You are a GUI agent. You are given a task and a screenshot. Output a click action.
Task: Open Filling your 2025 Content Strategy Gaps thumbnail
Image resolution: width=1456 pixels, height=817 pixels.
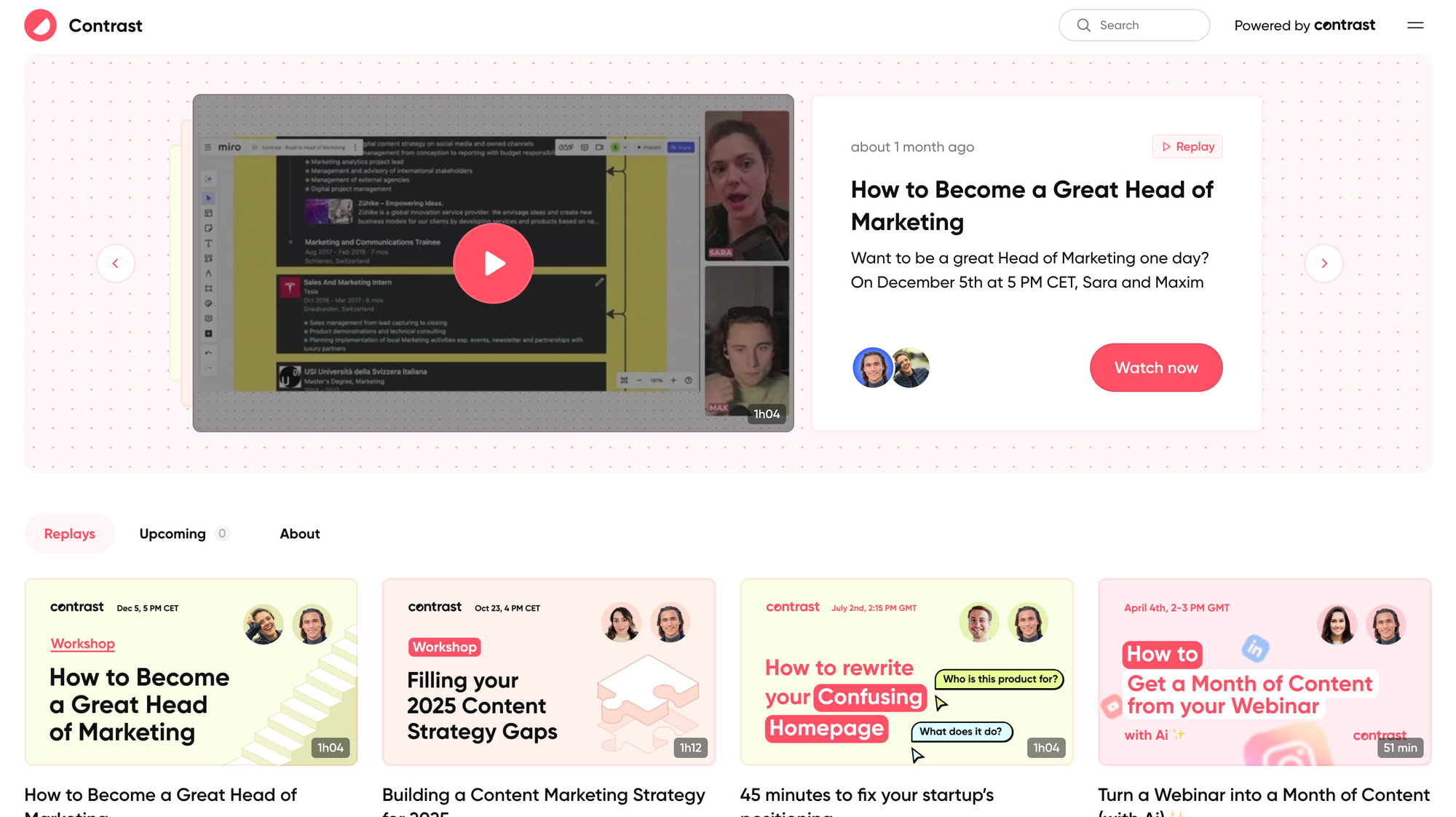point(548,671)
